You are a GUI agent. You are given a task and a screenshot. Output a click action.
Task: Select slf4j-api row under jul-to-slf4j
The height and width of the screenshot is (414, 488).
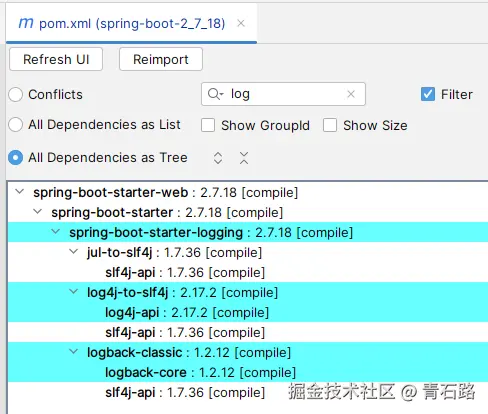(x=248, y=272)
